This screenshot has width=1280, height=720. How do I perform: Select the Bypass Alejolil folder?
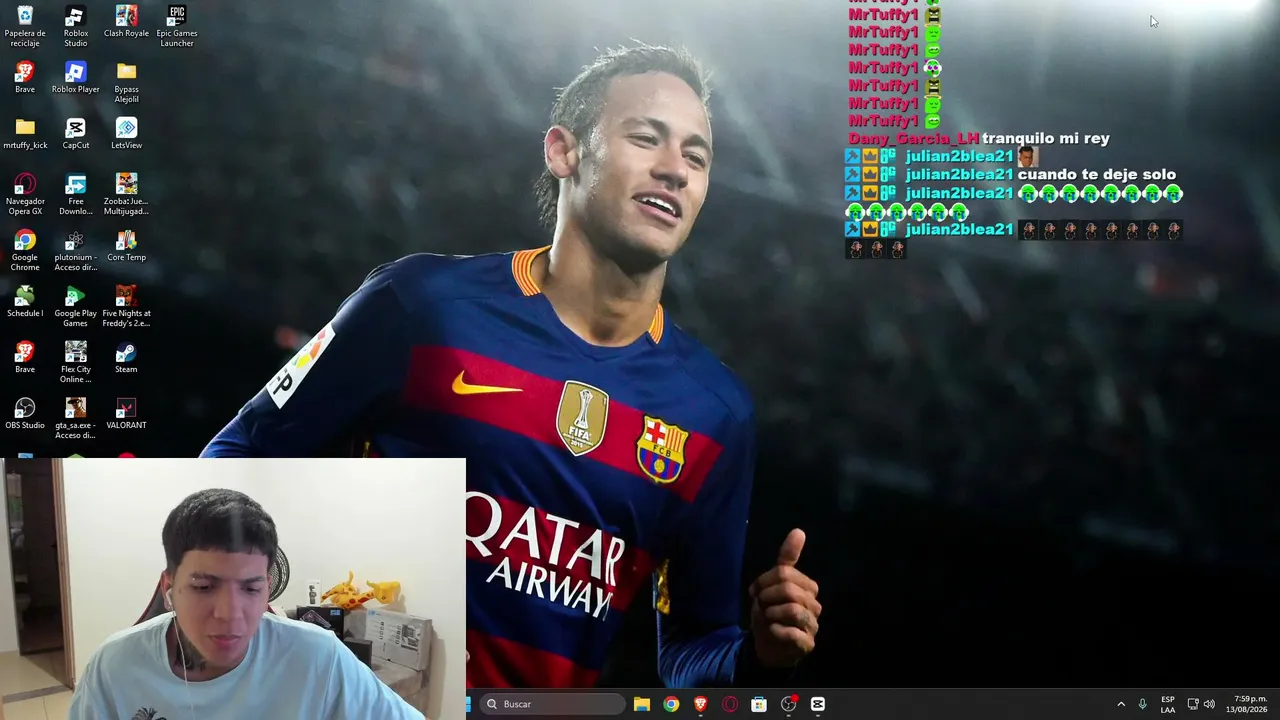click(x=126, y=82)
